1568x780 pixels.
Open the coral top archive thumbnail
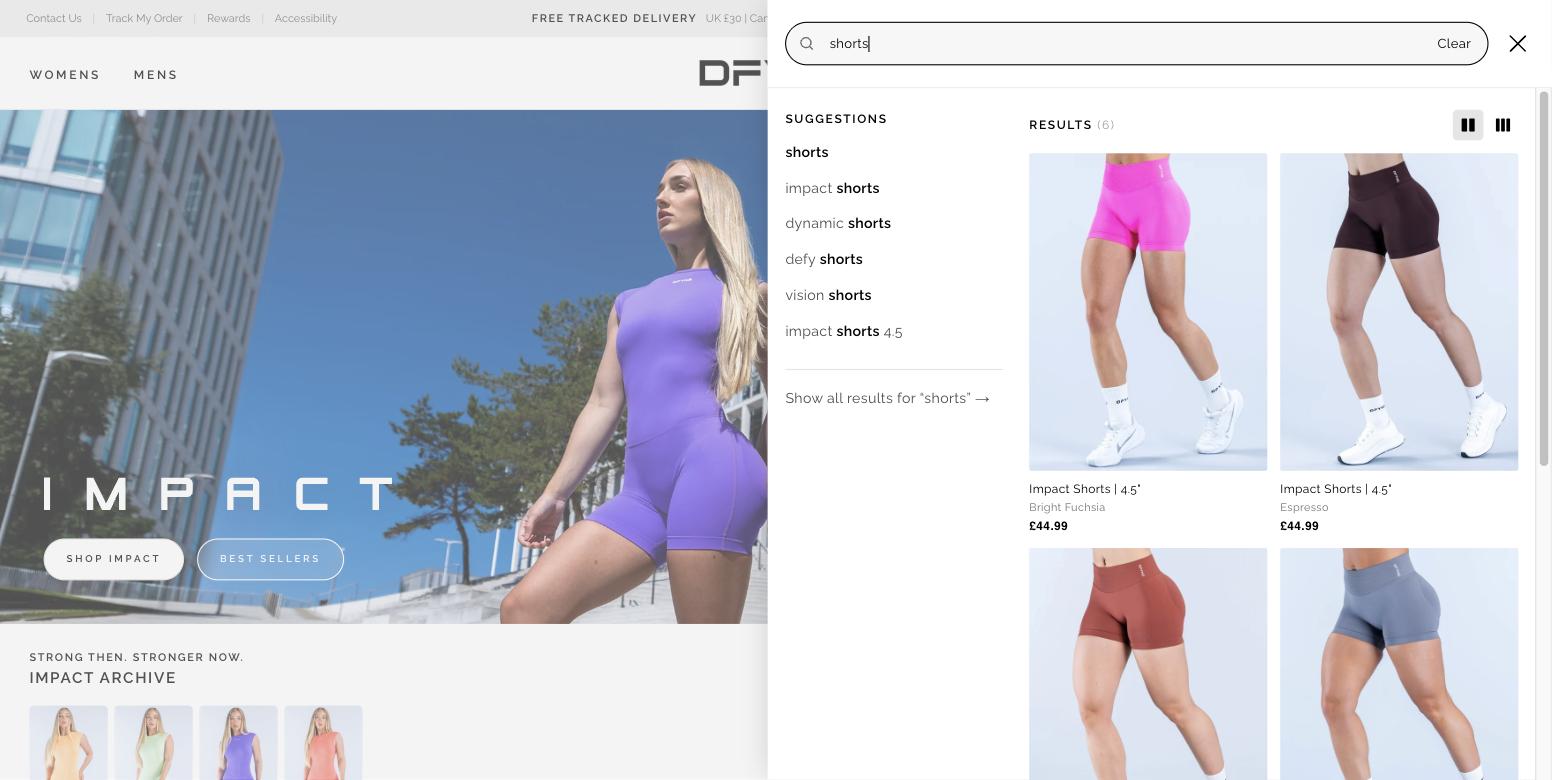[x=323, y=743]
